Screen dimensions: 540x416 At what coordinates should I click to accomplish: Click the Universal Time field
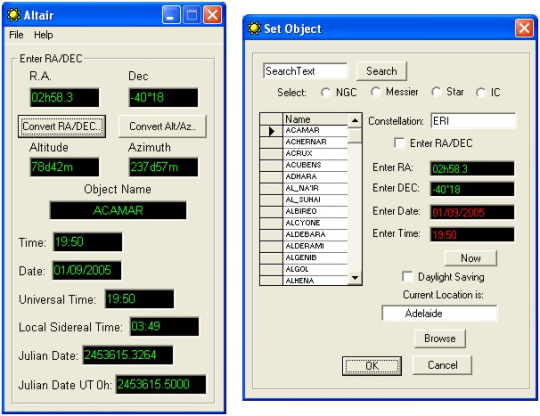[x=139, y=299]
